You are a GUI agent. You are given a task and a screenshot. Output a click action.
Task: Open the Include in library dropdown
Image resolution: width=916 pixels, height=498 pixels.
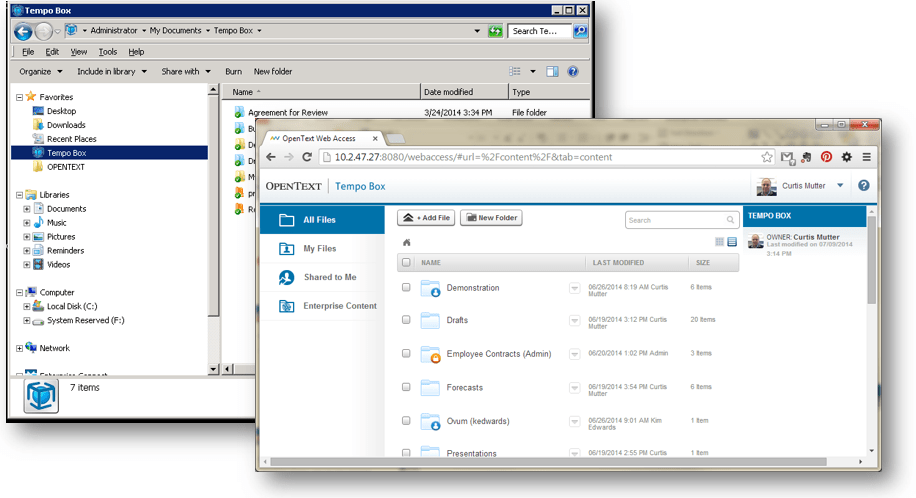(x=112, y=71)
